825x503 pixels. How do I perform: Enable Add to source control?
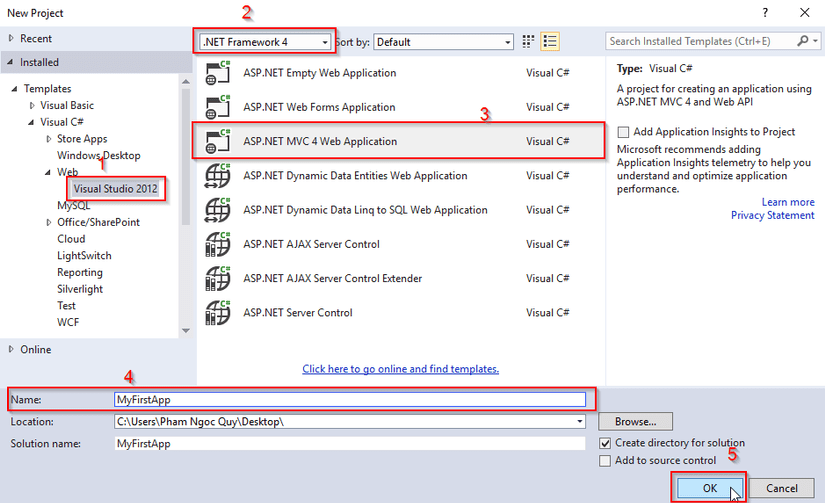click(x=605, y=461)
